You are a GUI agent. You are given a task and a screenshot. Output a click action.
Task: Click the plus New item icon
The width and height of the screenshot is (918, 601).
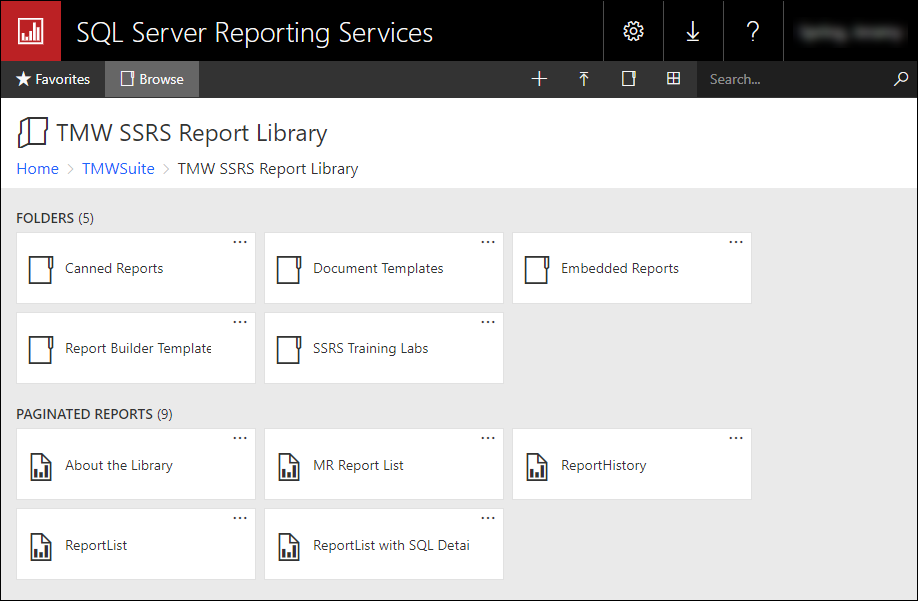[x=539, y=79]
